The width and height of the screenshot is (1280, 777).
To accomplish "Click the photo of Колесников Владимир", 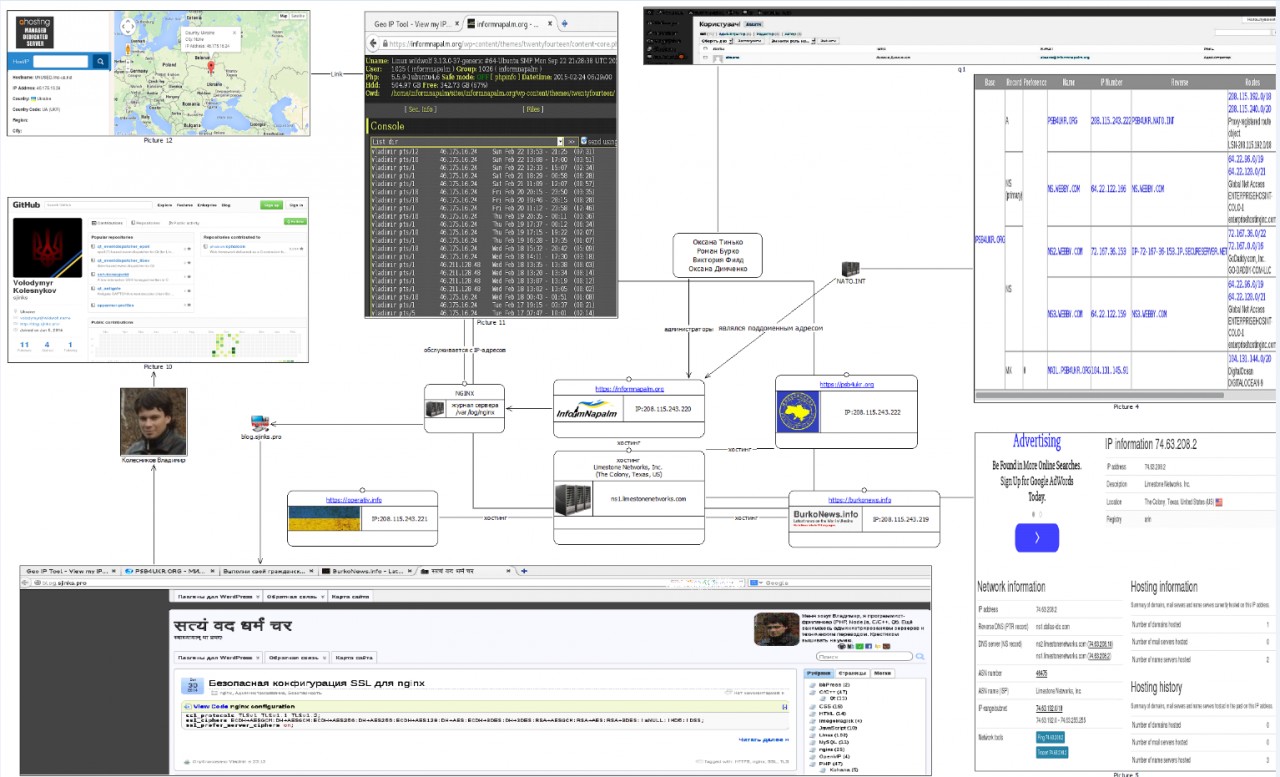I will [x=153, y=421].
